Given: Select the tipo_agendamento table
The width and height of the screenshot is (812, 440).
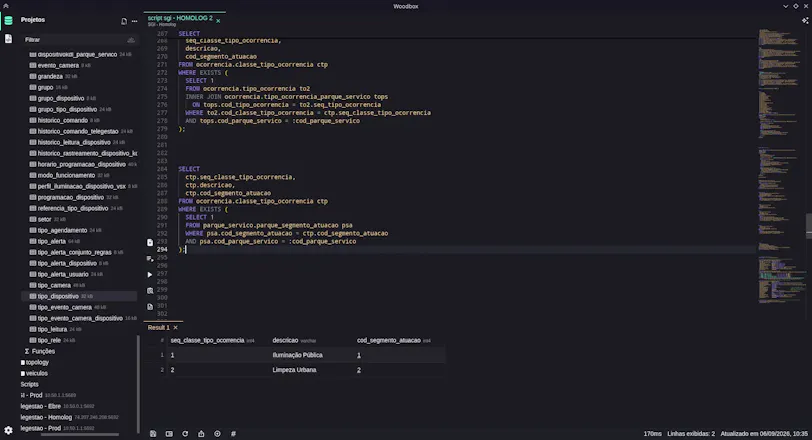Looking at the screenshot, I should click(x=62, y=230).
